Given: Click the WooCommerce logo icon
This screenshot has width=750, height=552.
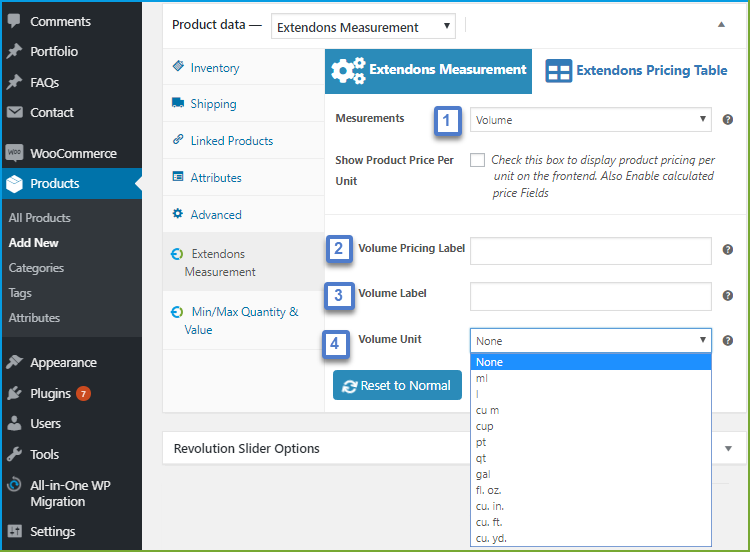Looking at the screenshot, I should tap(14, 153).
